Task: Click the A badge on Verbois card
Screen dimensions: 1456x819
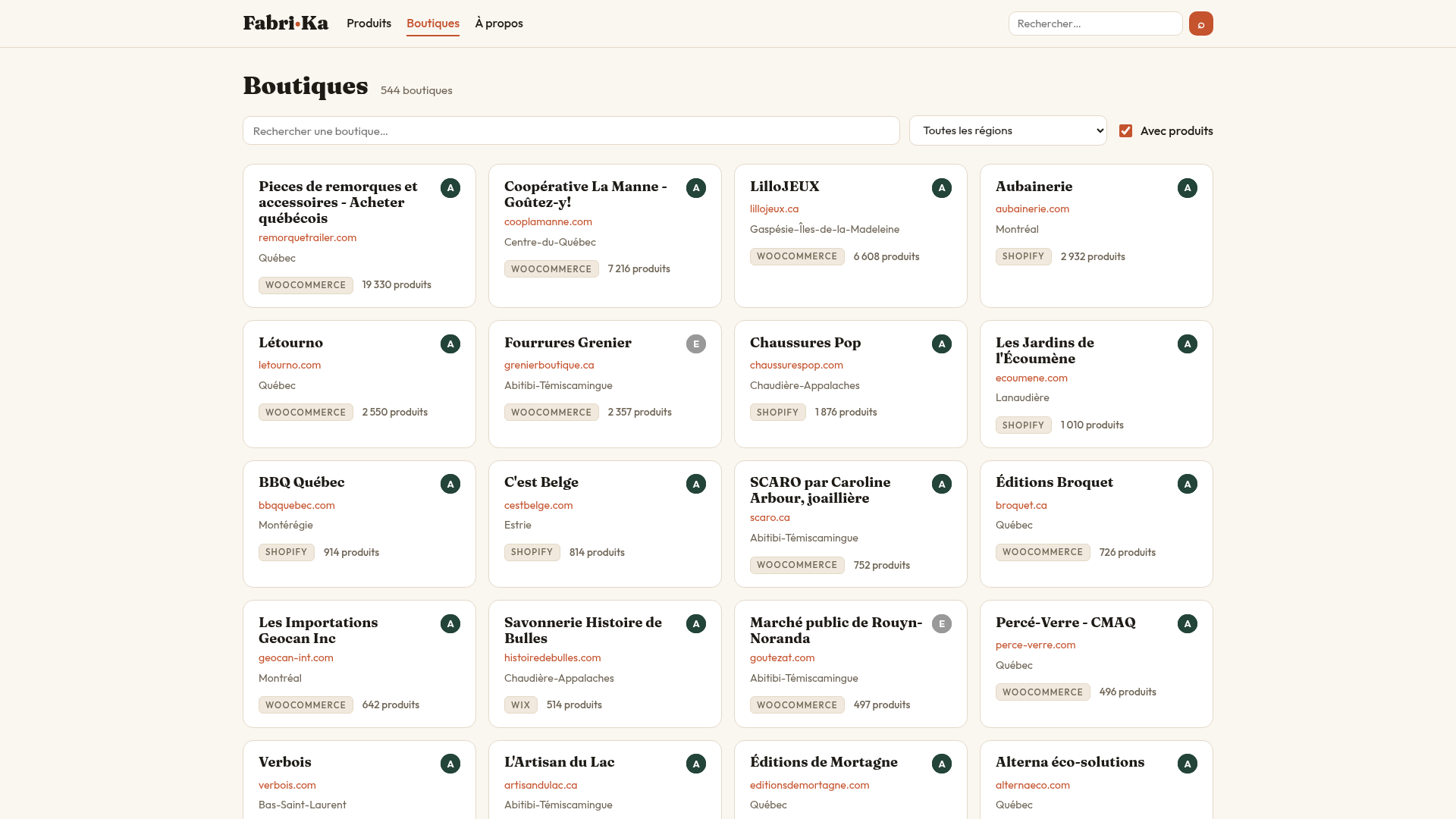Action: point(450,764)
